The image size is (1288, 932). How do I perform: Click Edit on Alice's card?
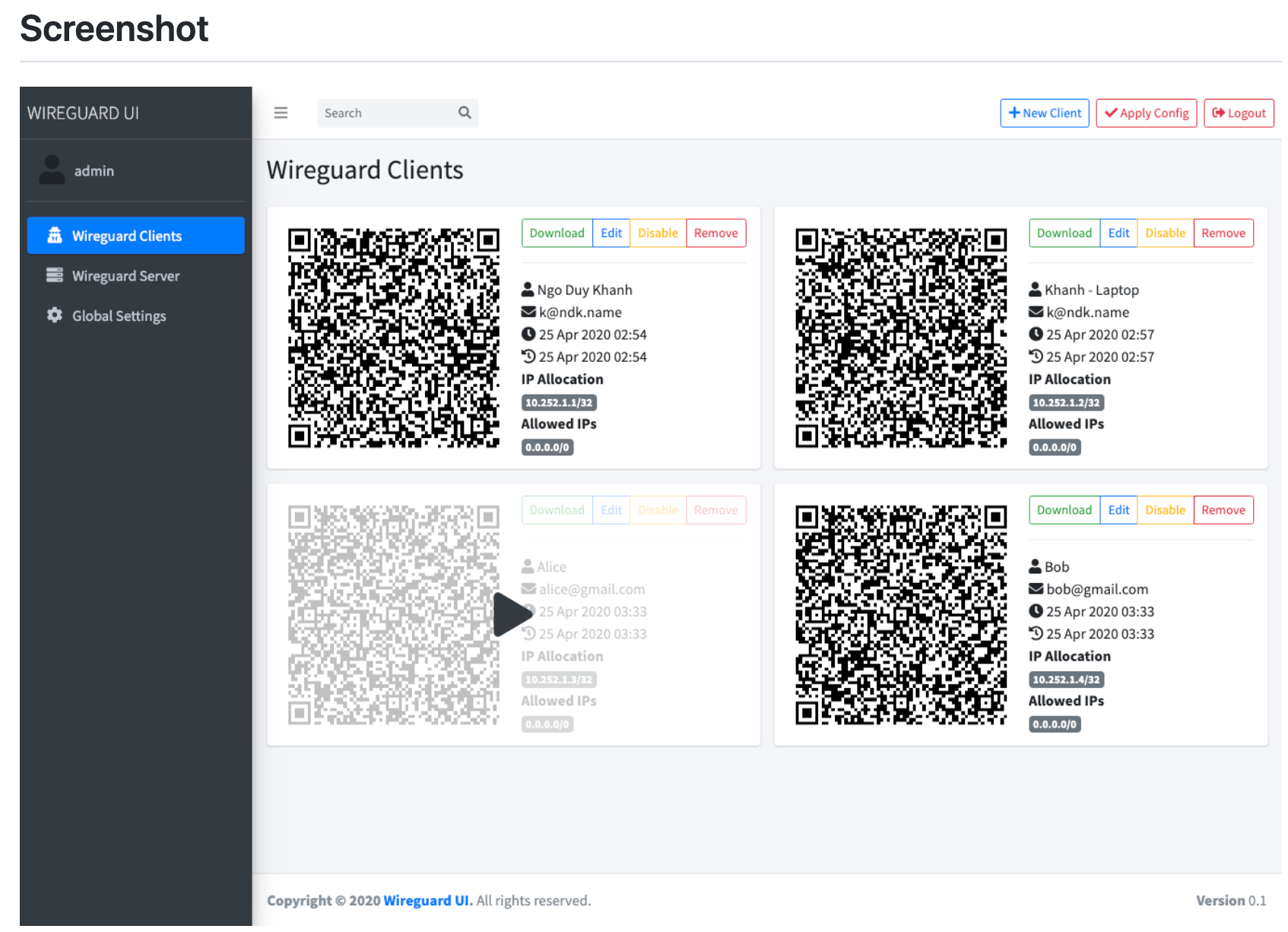[611, 509]
